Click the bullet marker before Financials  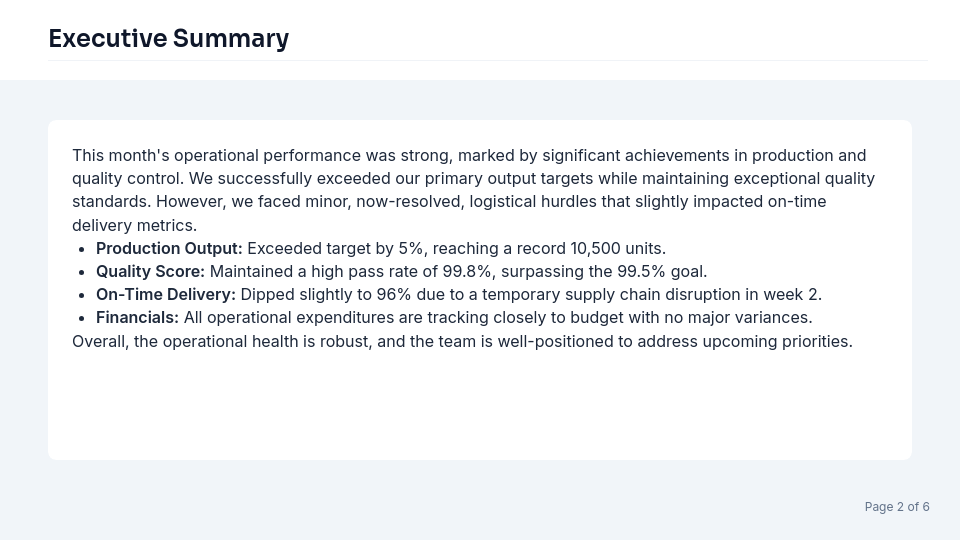tap(81, 318)
